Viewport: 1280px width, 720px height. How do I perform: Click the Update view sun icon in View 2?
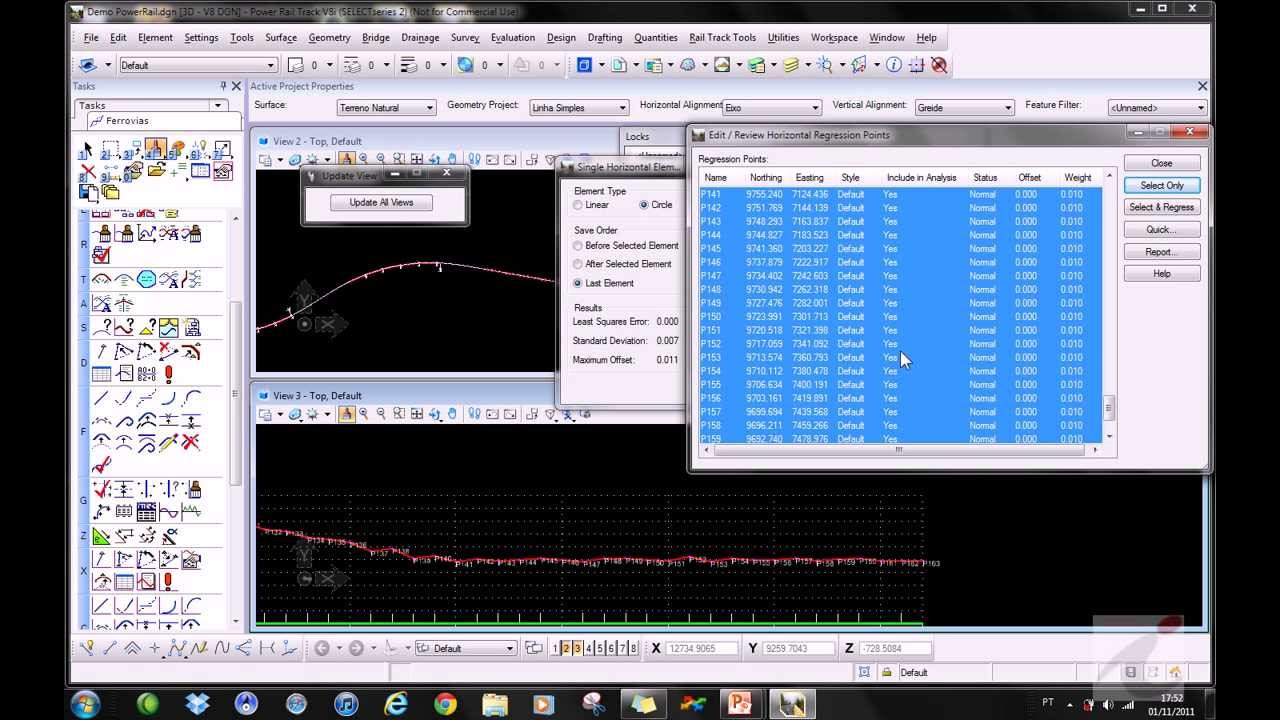coord(313,159)
